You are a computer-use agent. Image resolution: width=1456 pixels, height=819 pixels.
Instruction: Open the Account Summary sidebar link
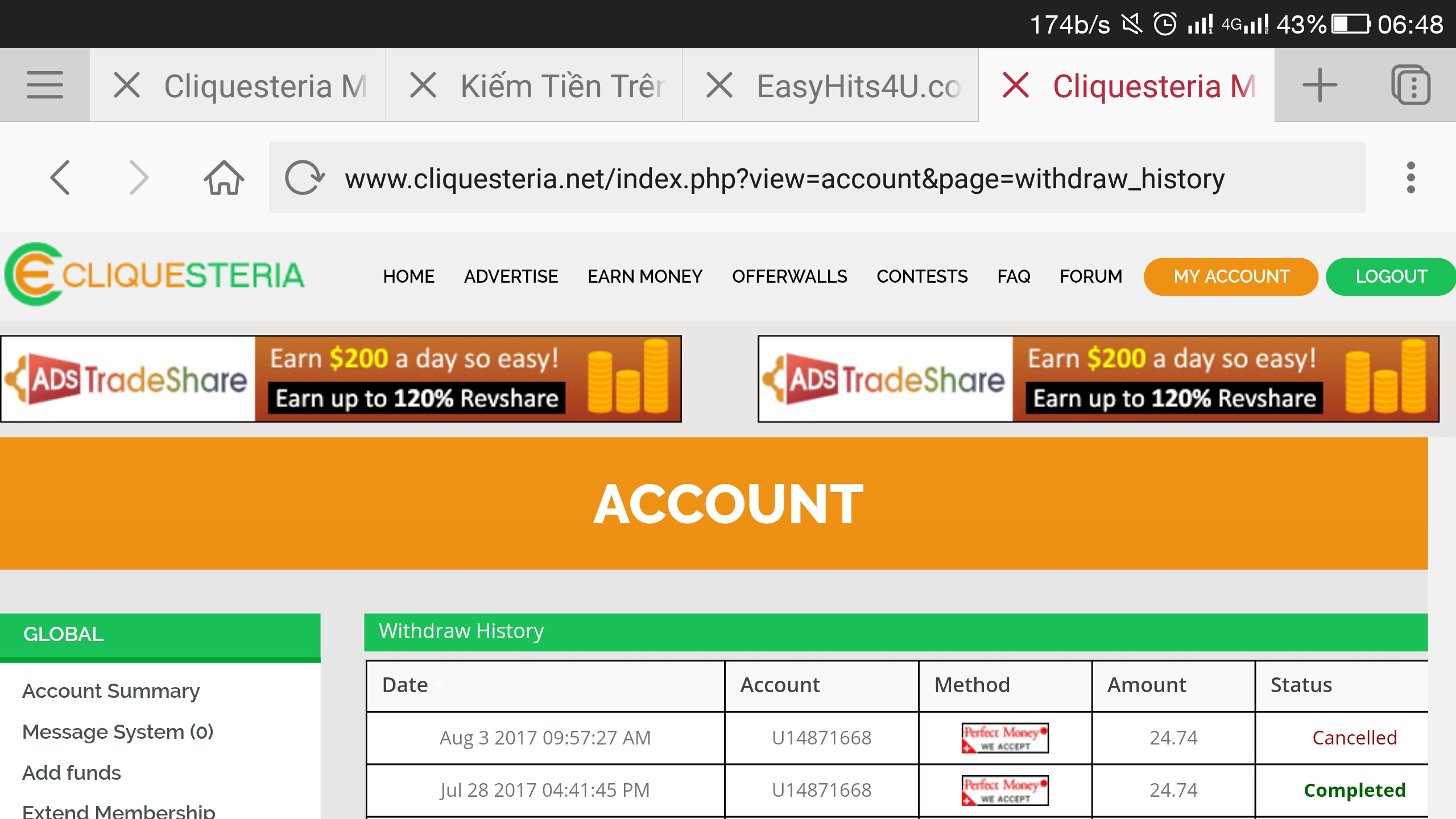click(x=111, y=691)
